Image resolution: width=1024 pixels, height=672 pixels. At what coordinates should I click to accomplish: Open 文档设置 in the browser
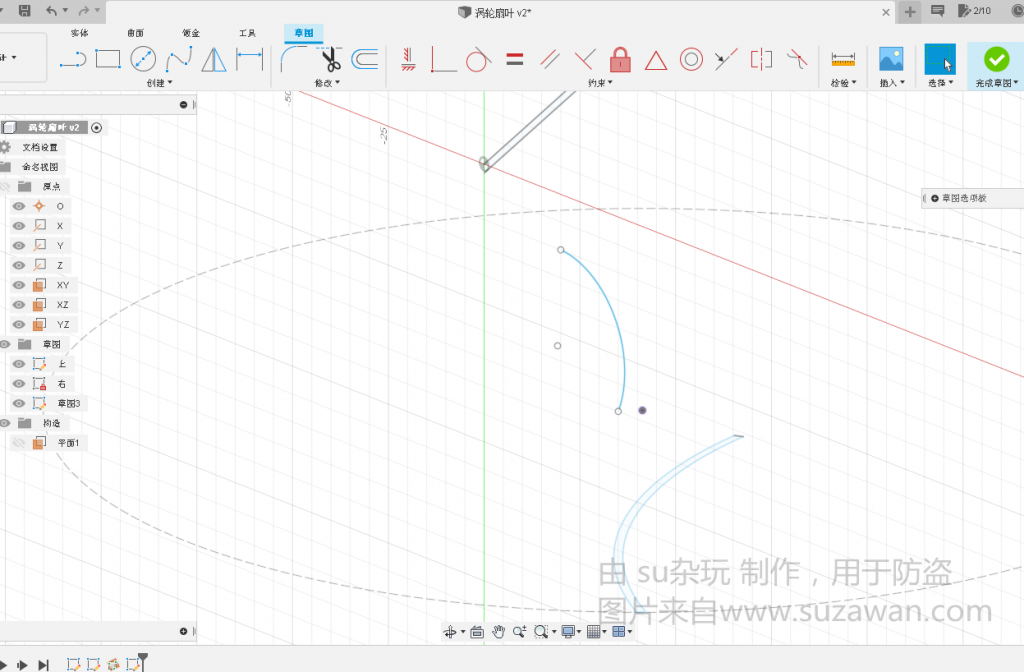coord(40,147)
